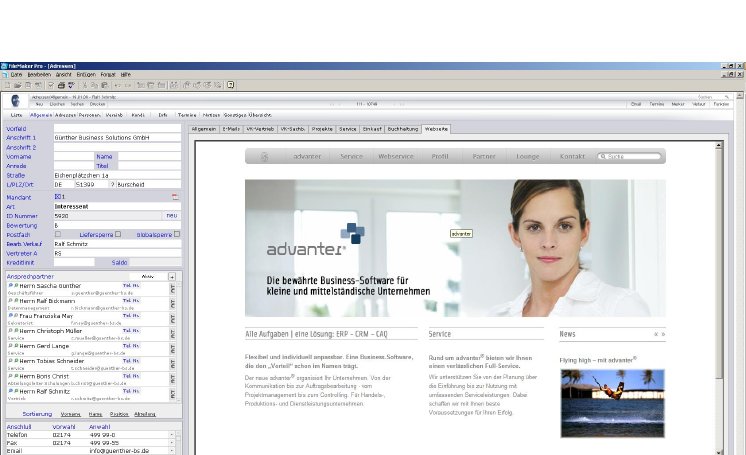Click magnifier icon beside Herrn Boris Christ

10,376
